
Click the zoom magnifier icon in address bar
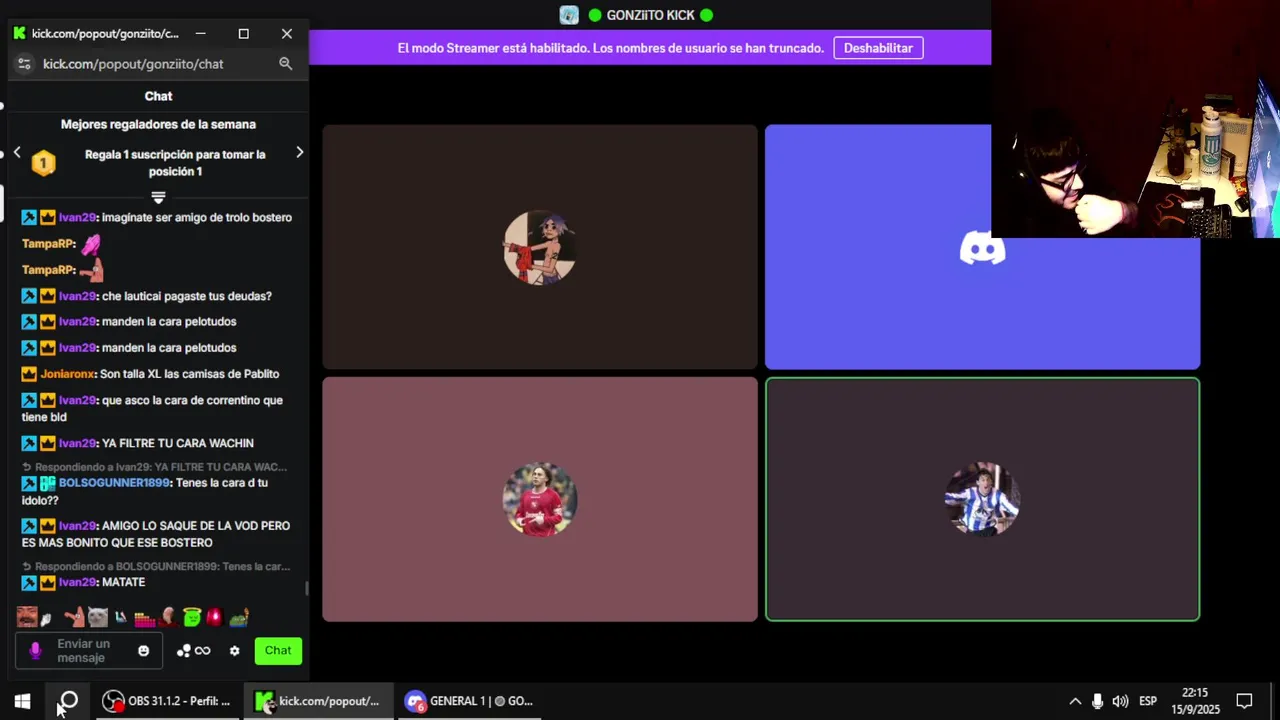(x=285, y=64)
